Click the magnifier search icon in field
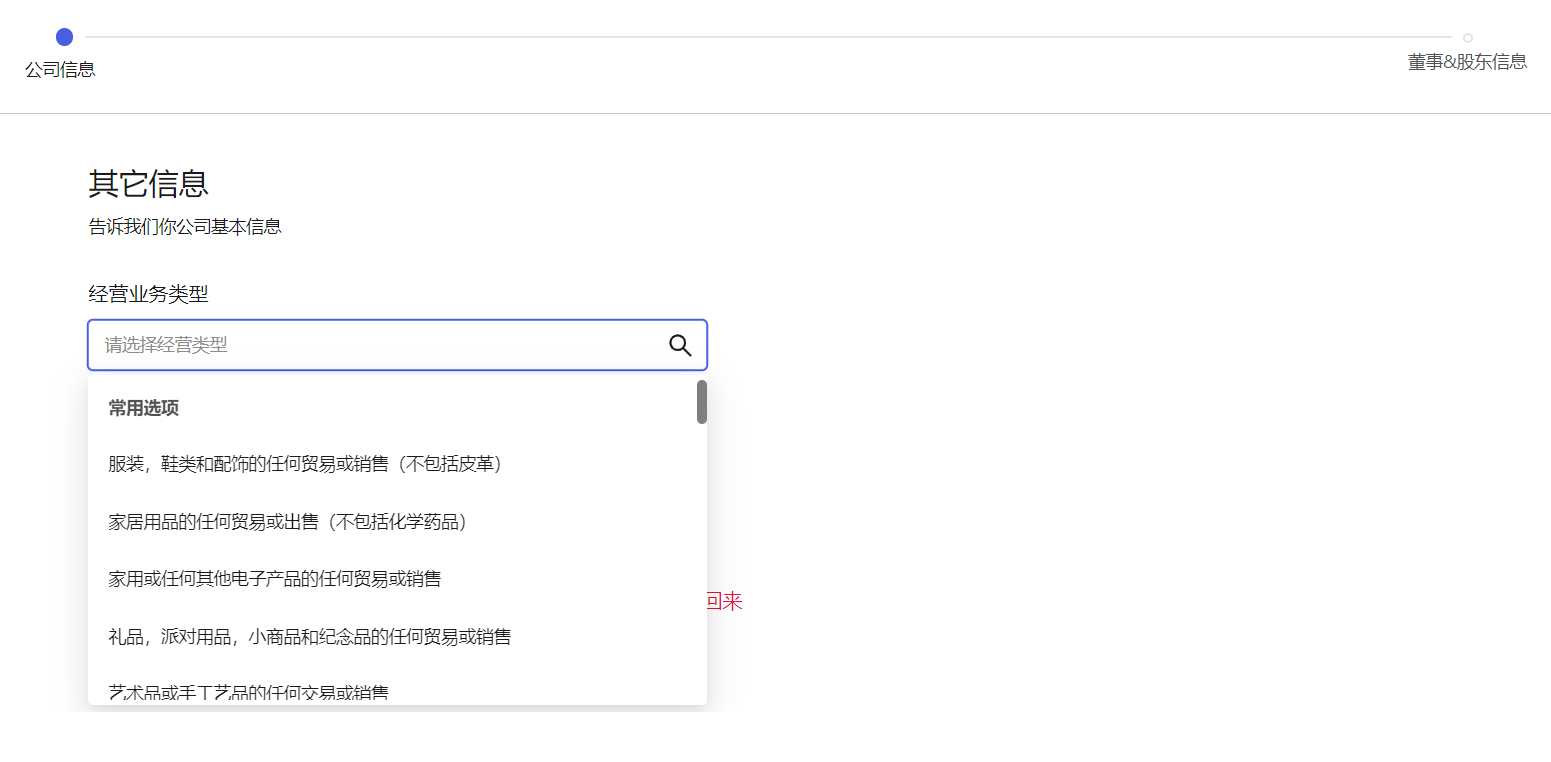 click(680, 345)
